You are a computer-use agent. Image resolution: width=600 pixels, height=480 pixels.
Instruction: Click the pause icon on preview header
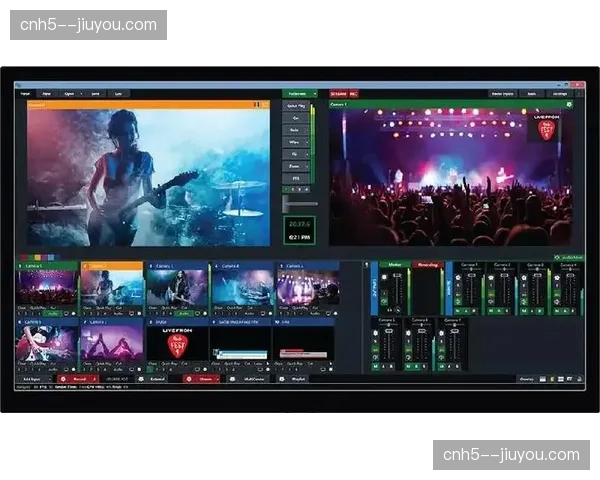257,104
